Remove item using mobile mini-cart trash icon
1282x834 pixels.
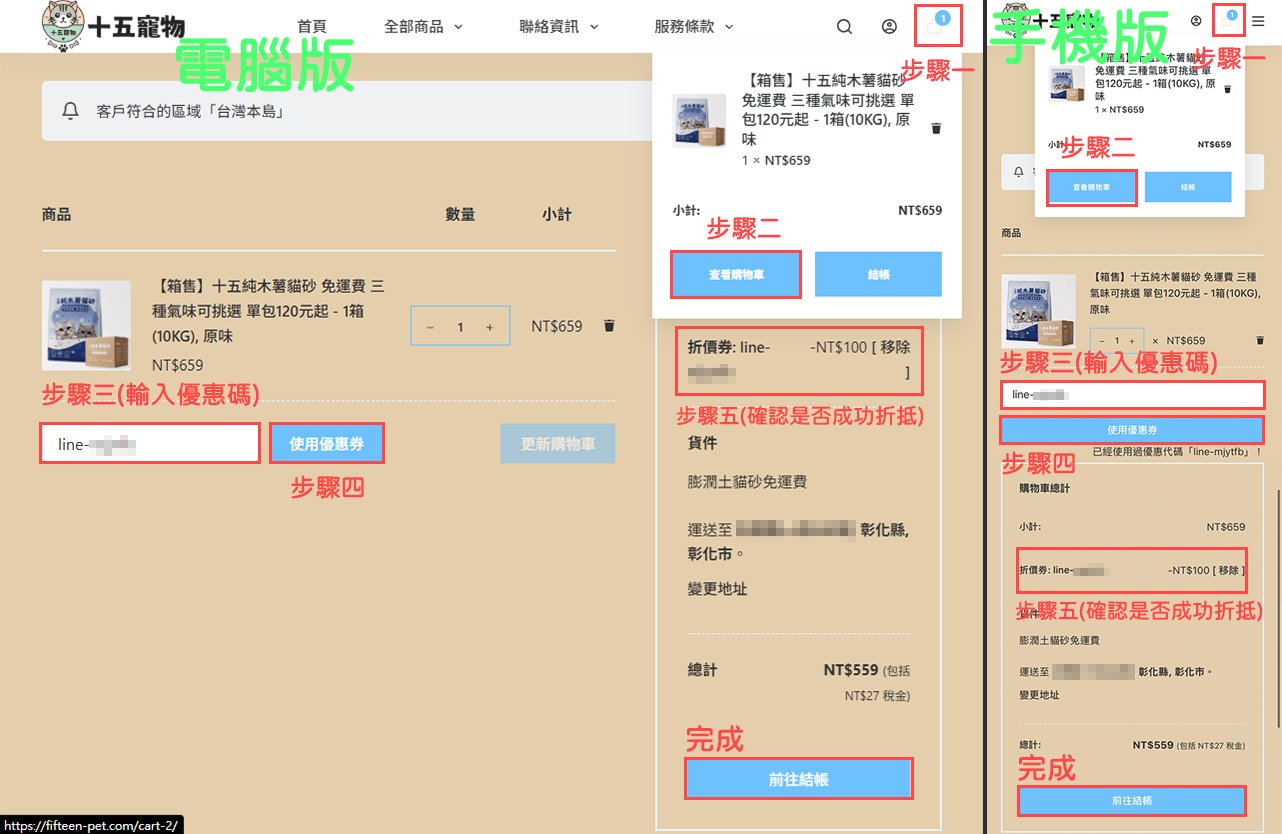pyautogui.click(x=1228, y=89)
